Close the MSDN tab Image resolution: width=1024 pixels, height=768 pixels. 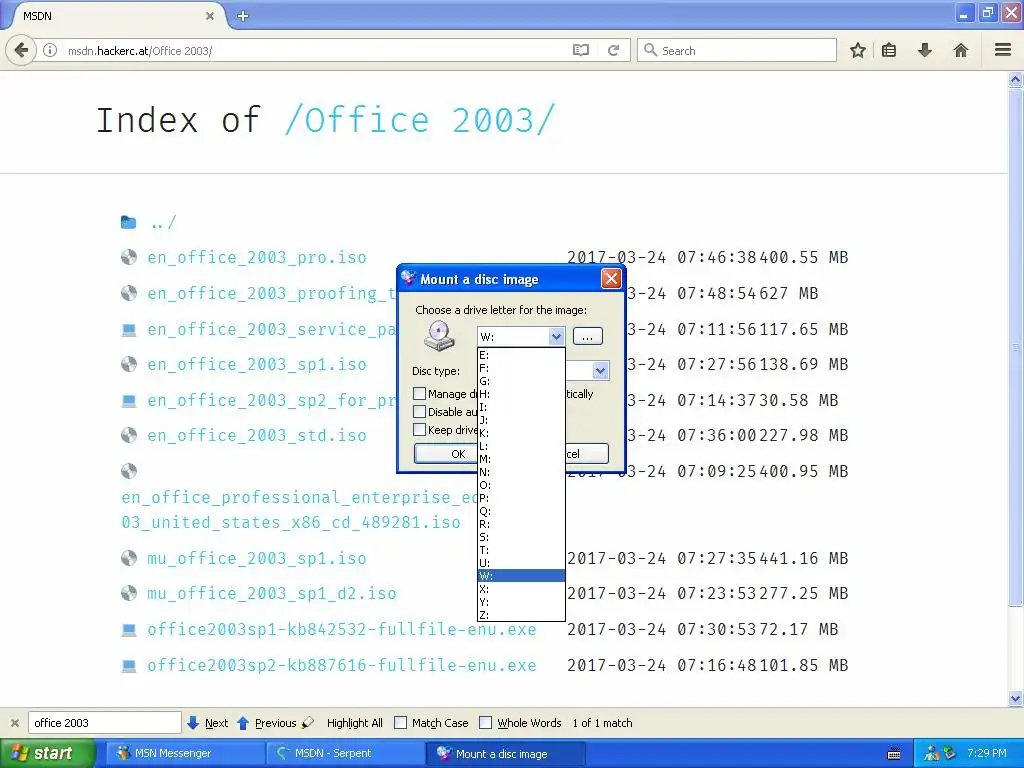(210, 16)
